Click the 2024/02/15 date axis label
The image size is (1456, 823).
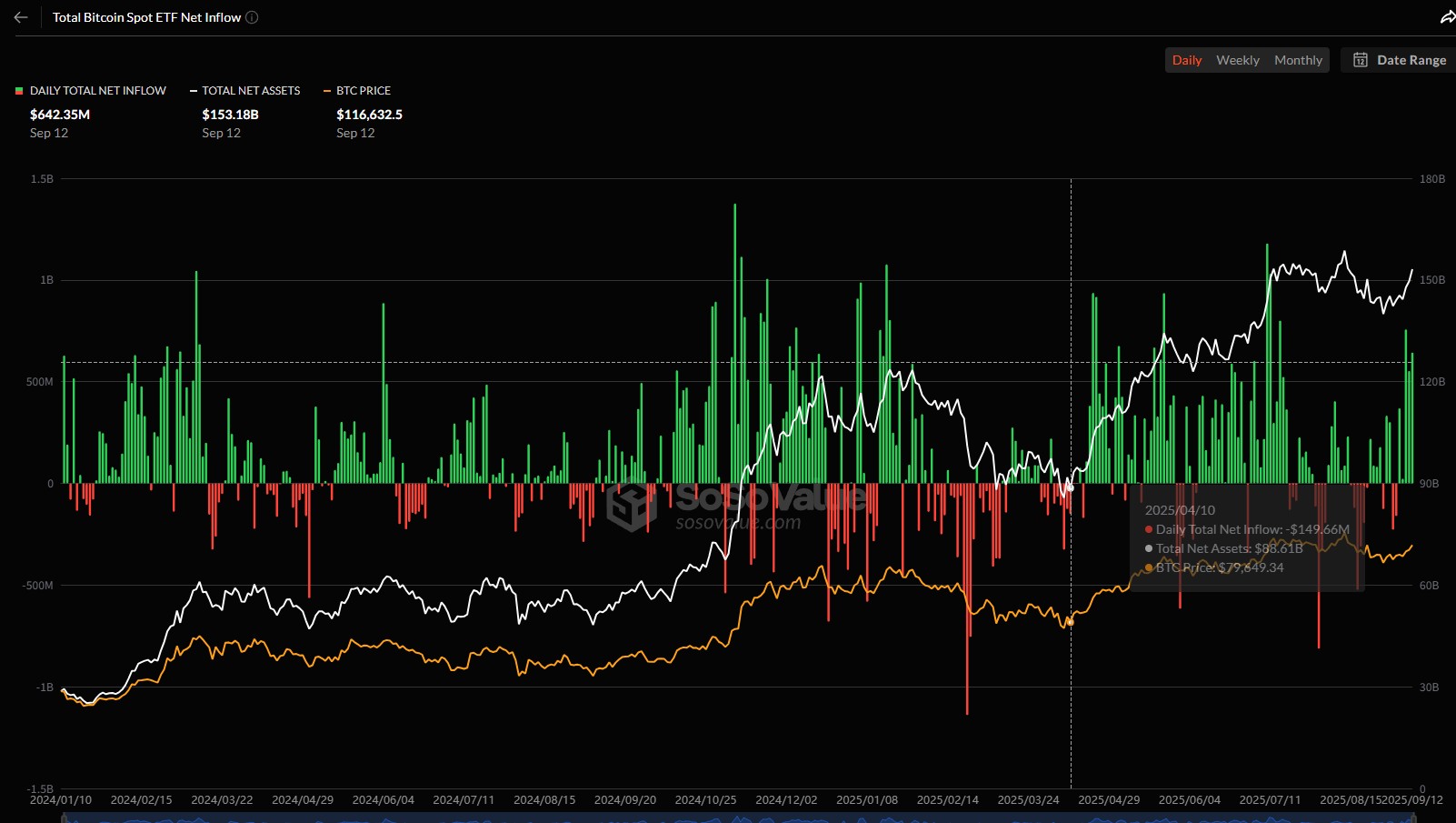[141, 800]
